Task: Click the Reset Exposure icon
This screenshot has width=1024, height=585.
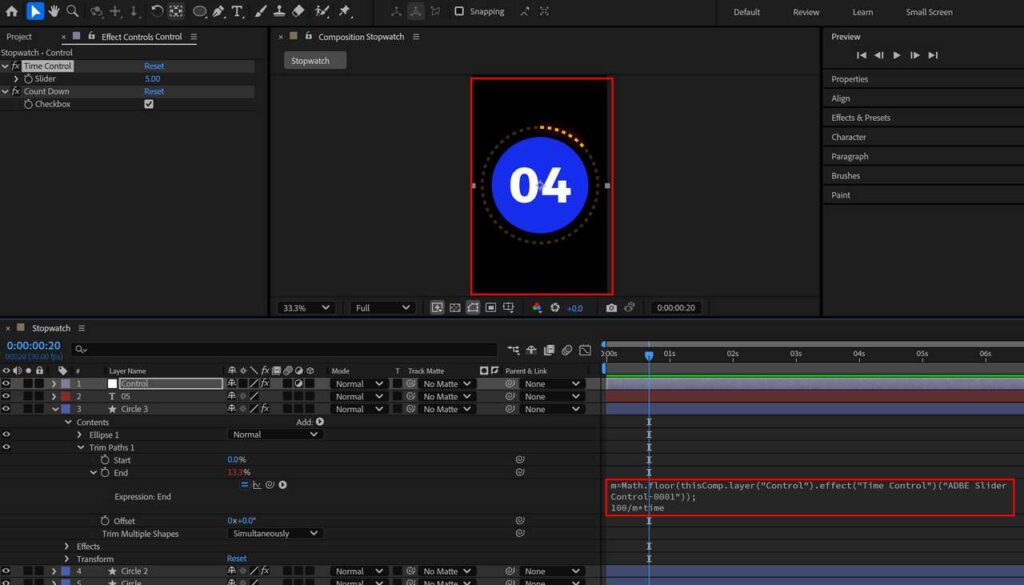Action: tap(555, 308)
